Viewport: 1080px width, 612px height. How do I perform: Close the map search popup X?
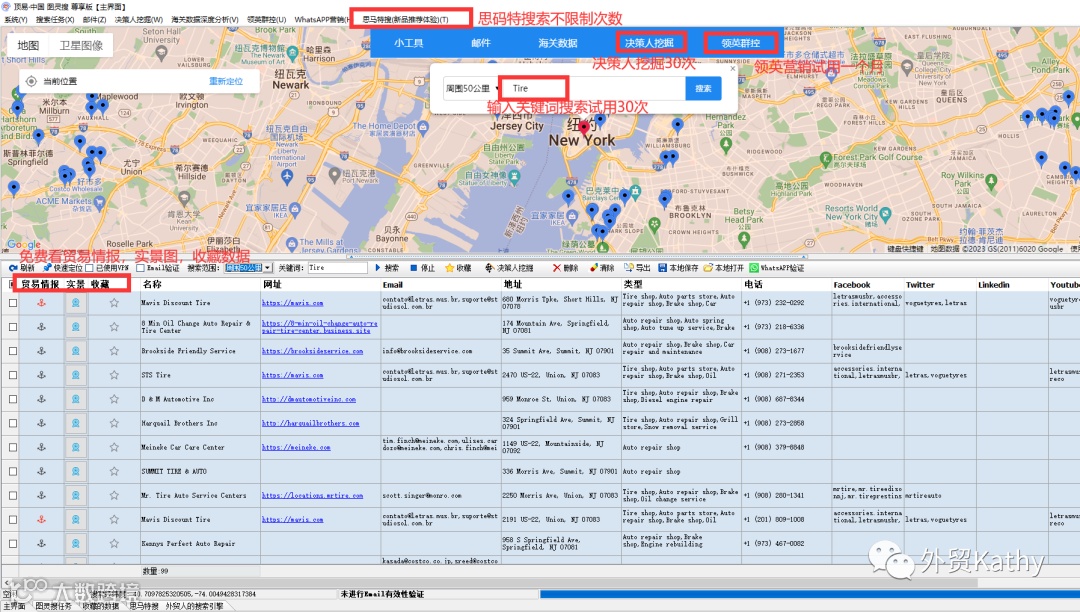(732, 69)
